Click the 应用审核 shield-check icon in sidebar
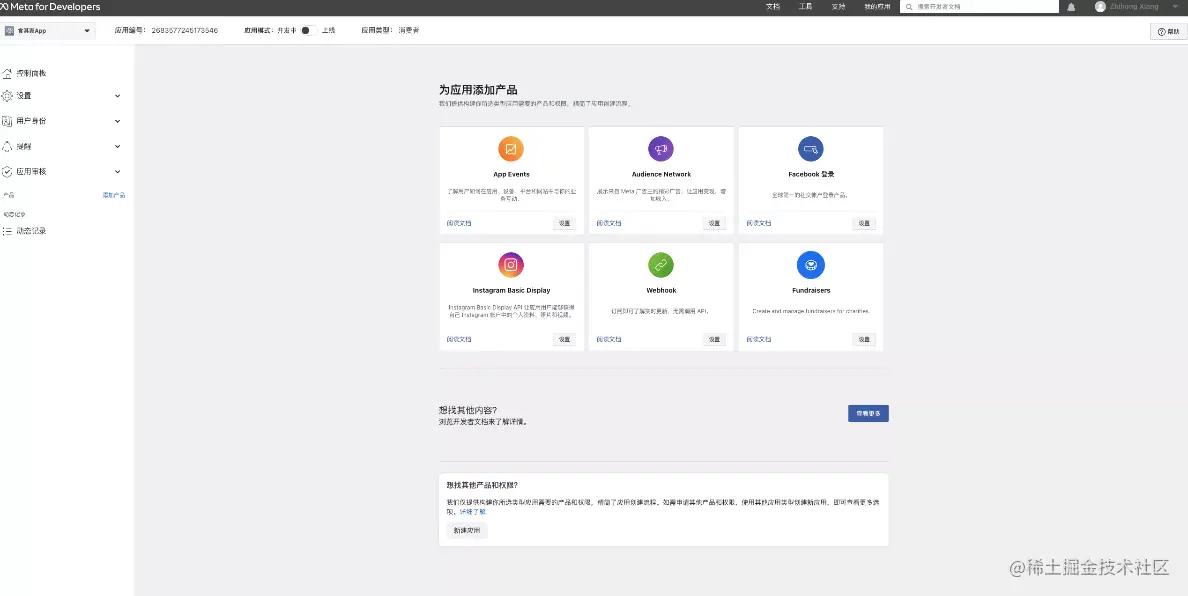 pos(8,172)
